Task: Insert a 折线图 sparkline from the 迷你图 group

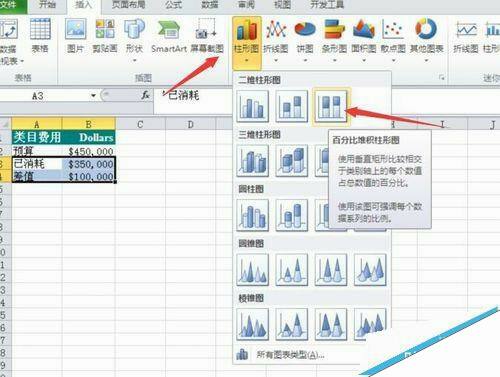Action: pos(466,36)
